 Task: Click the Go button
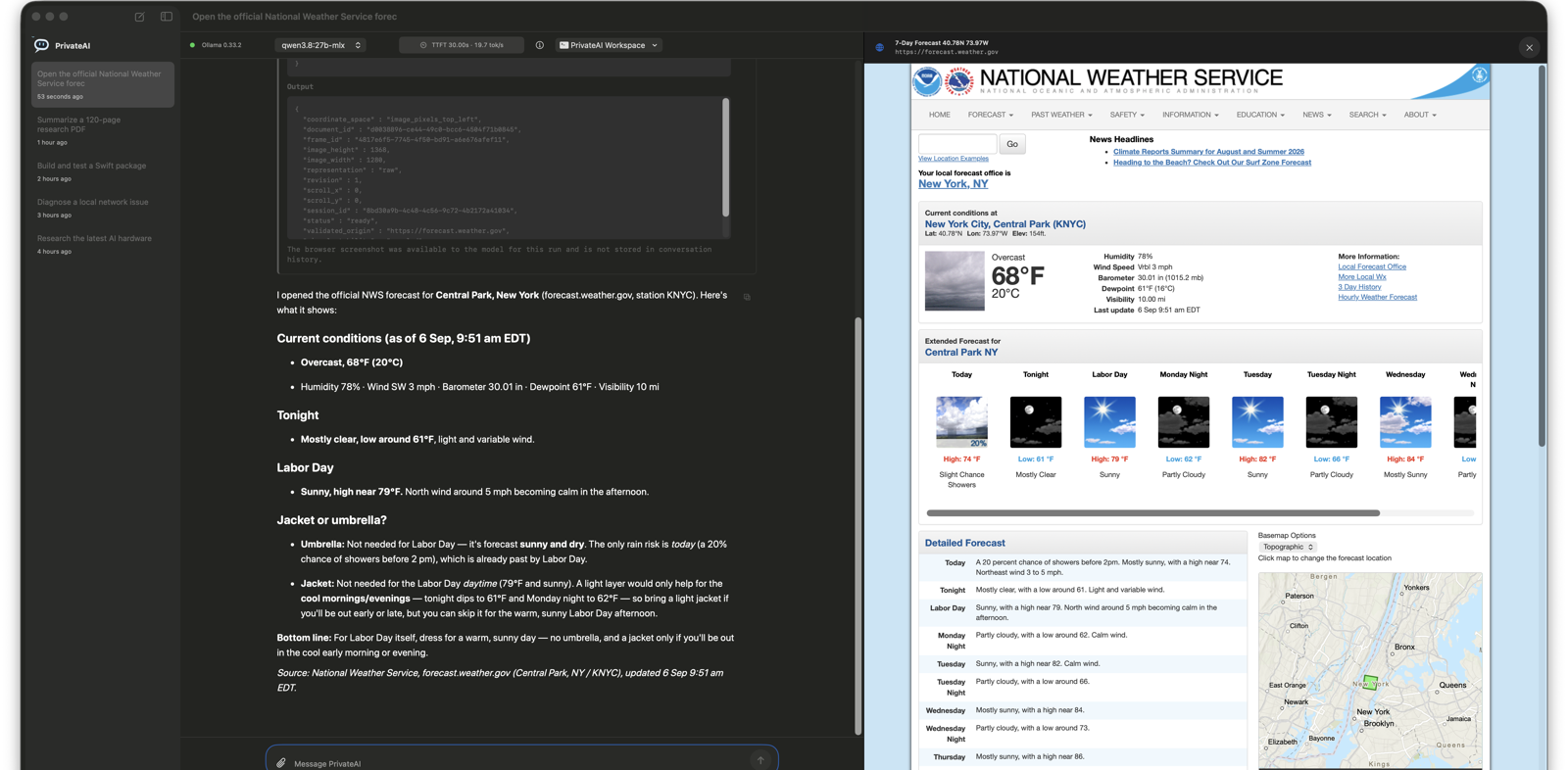pos(1012,144)
